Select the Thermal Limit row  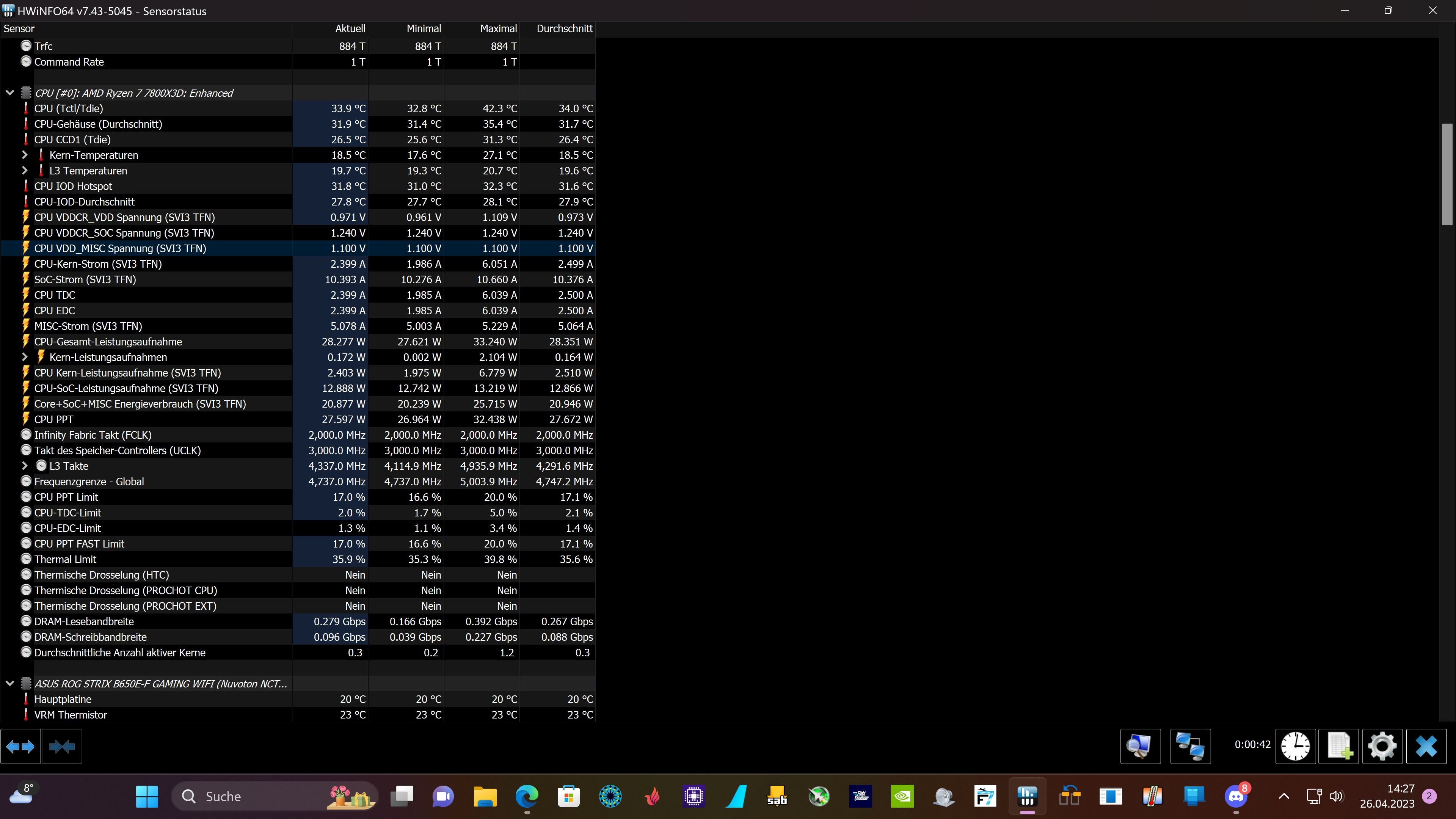coord(297,559)
